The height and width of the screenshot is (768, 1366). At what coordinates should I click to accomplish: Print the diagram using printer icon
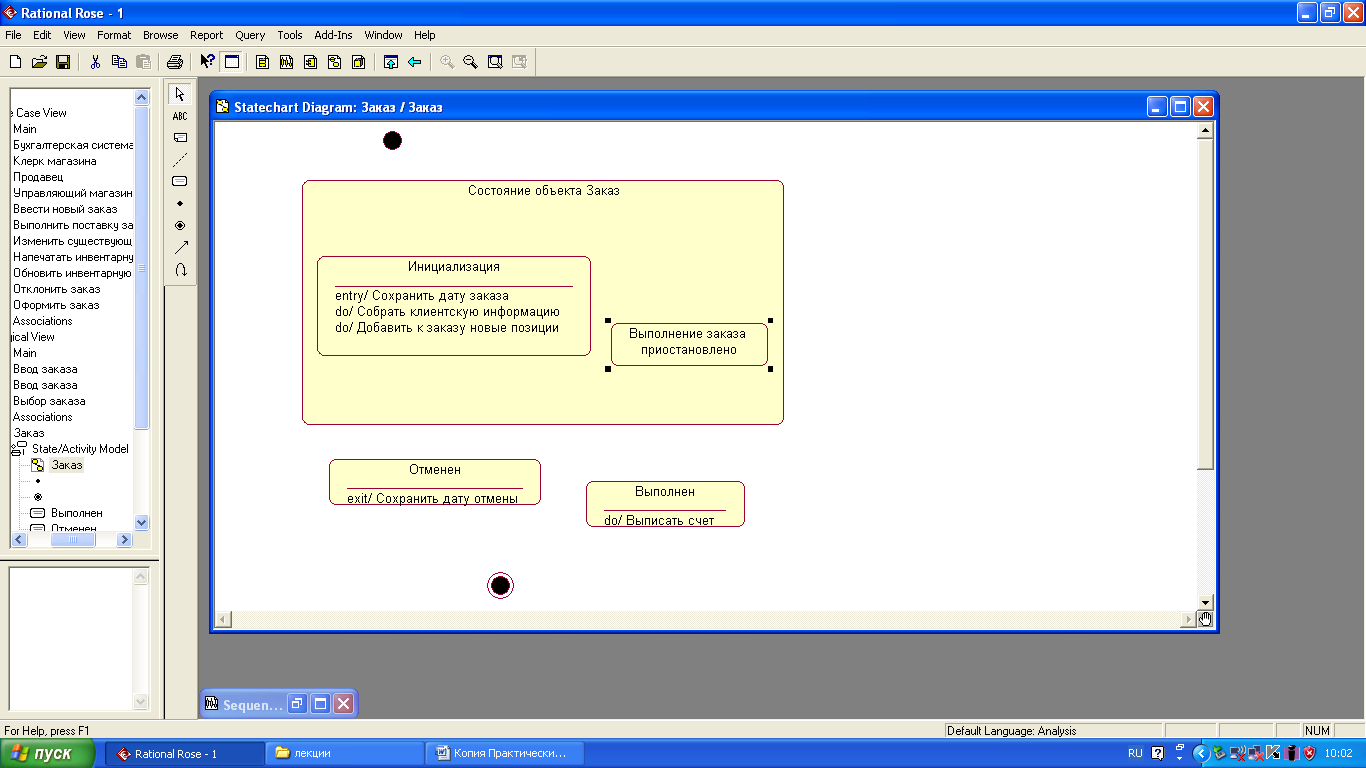pyautogui.click(x=175, y=62)
